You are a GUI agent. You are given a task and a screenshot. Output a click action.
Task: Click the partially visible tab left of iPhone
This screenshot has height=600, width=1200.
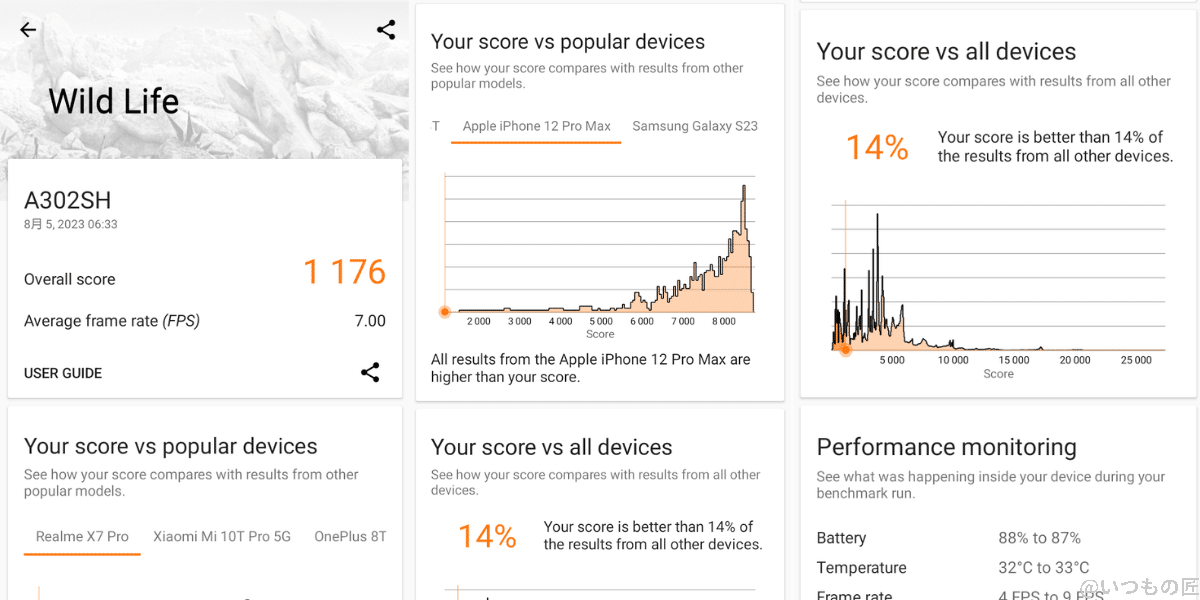click(436, 127)
